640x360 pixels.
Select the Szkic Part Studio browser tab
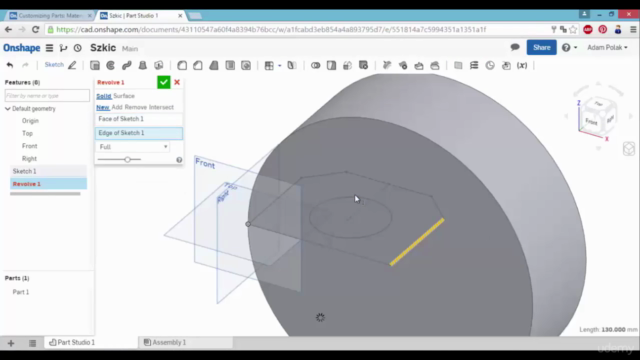(141, 16)
